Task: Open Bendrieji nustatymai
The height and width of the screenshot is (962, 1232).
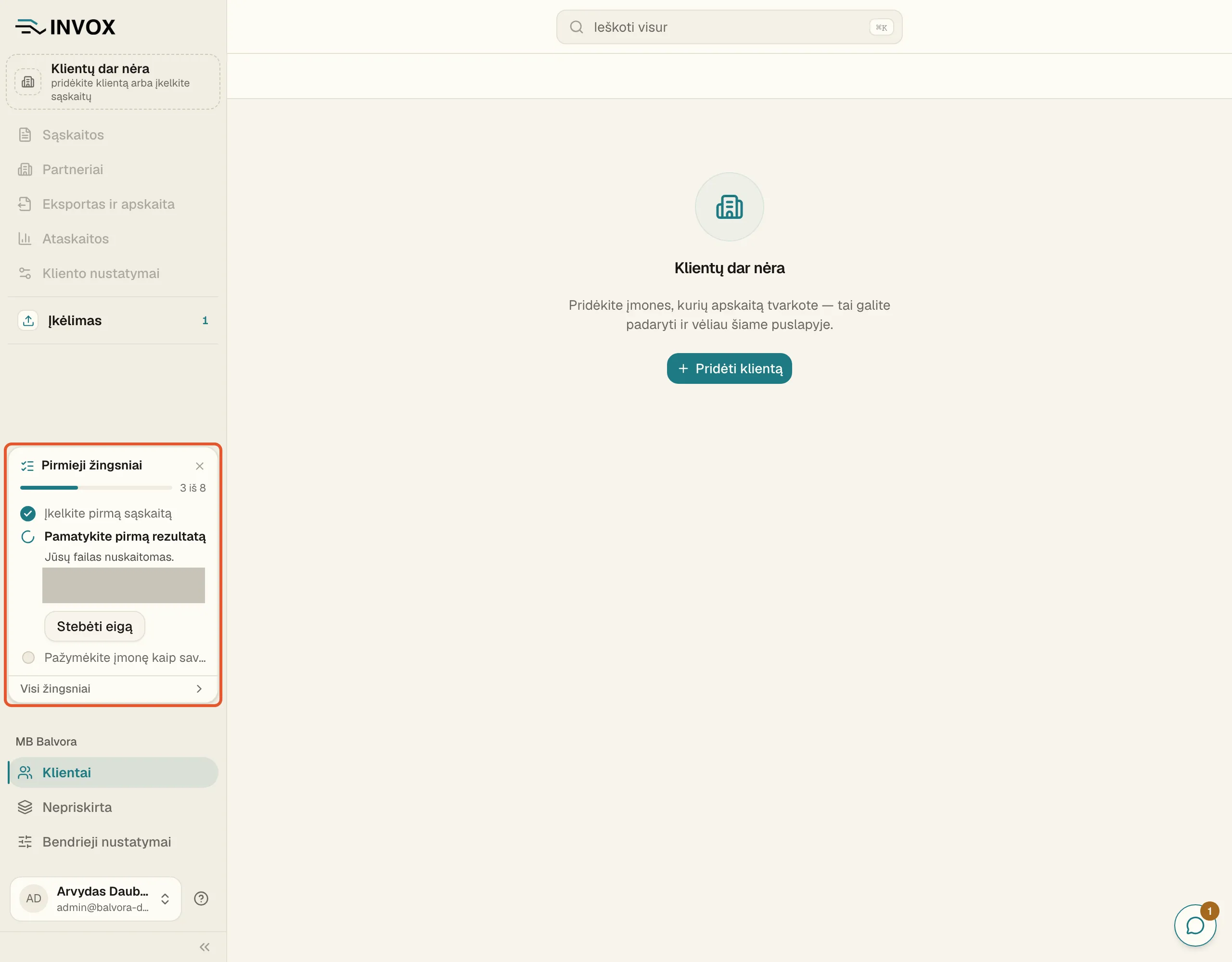Action: coord(113,841)
